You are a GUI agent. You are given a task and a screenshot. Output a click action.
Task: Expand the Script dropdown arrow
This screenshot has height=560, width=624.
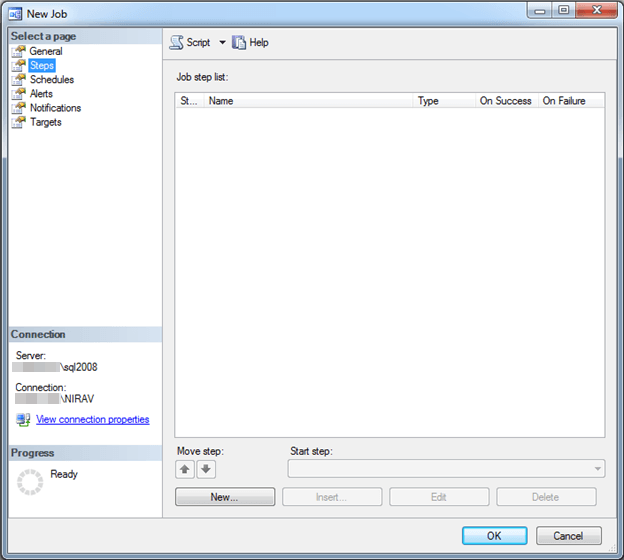click(222, 42)
